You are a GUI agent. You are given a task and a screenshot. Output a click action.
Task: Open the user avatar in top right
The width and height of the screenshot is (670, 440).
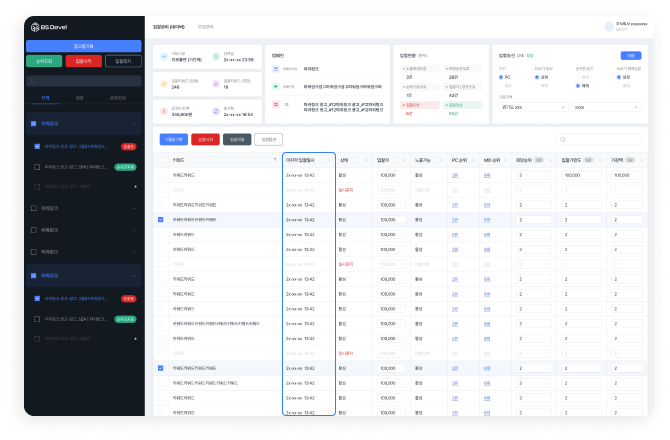609,27
